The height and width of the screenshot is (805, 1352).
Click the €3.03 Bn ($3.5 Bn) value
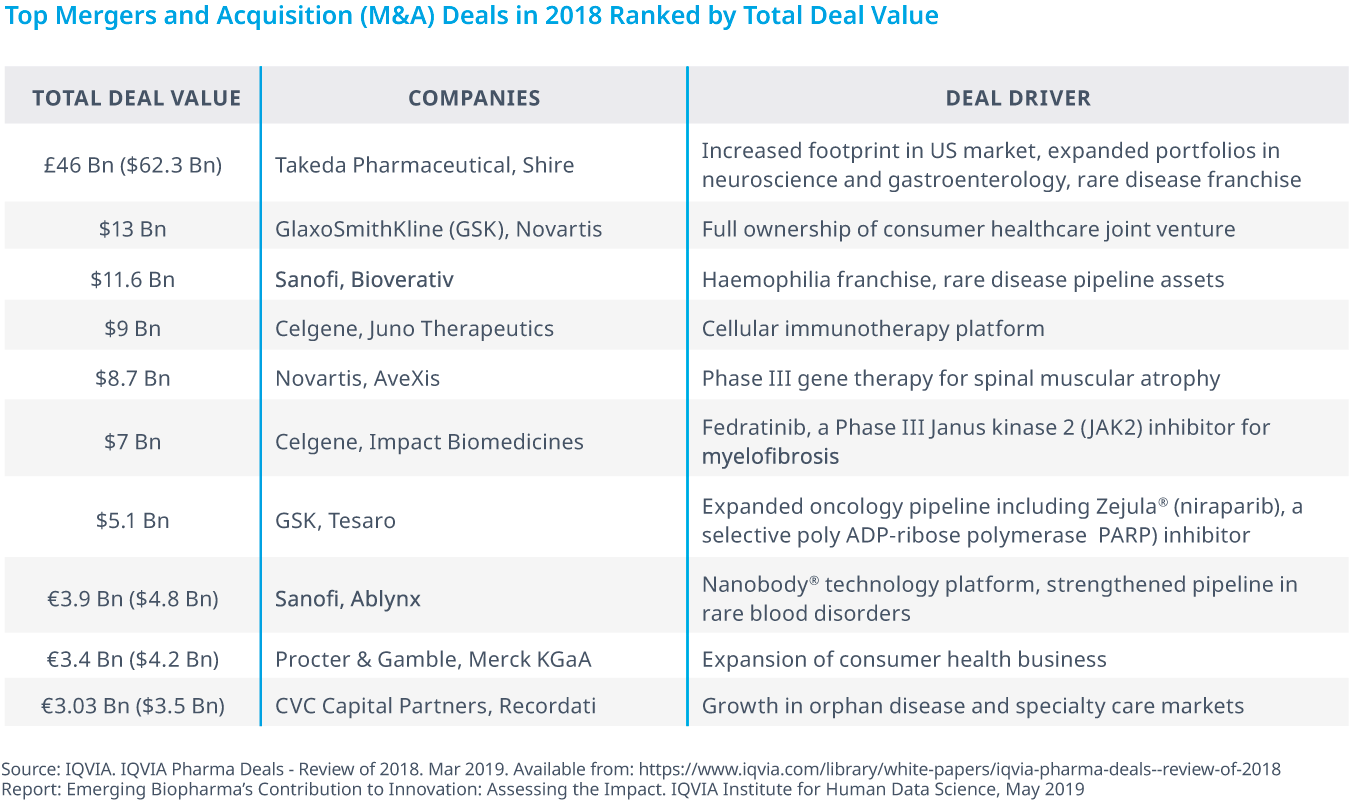click(x=132, y=706)
